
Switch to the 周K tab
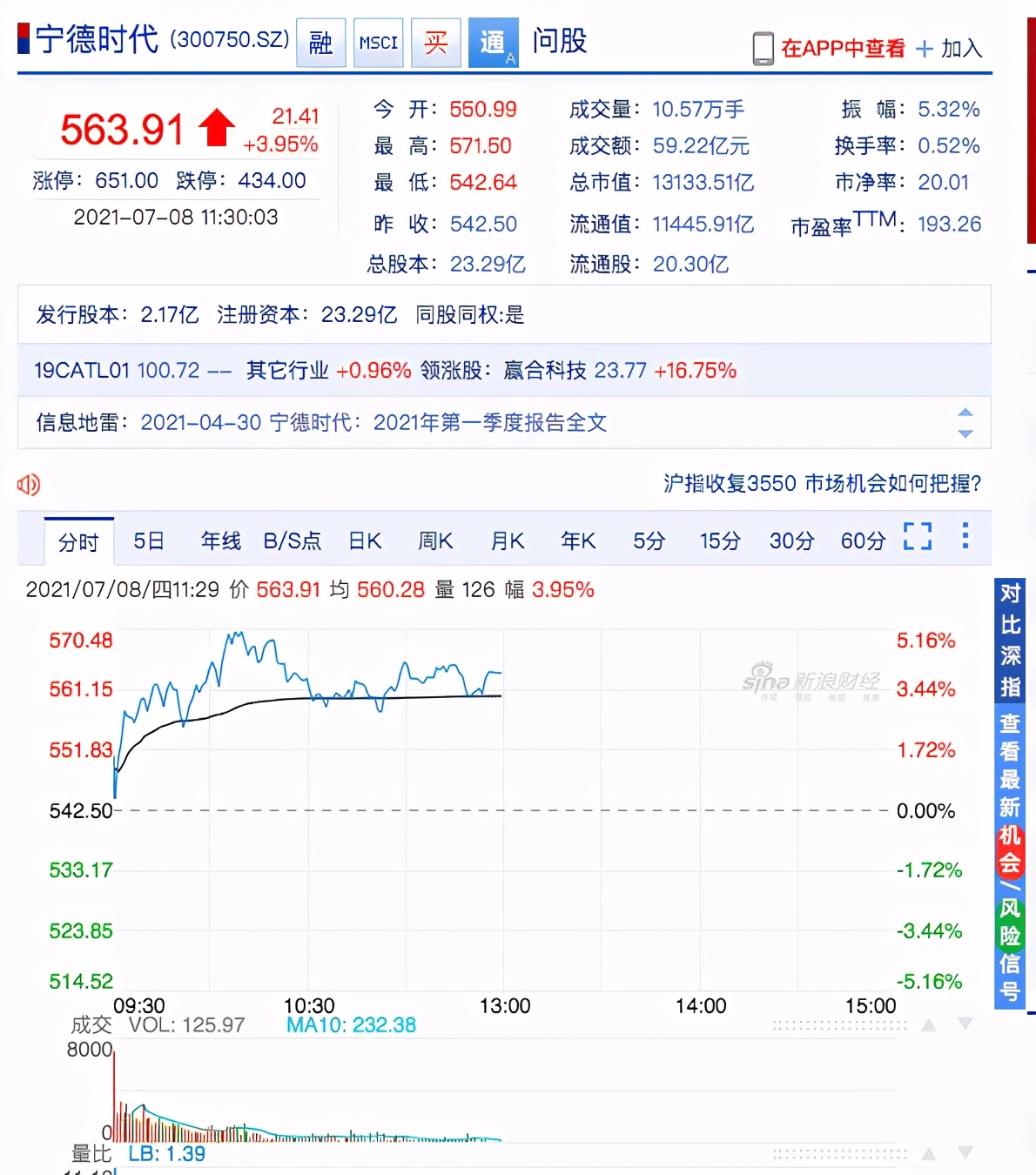click(435, 541)
